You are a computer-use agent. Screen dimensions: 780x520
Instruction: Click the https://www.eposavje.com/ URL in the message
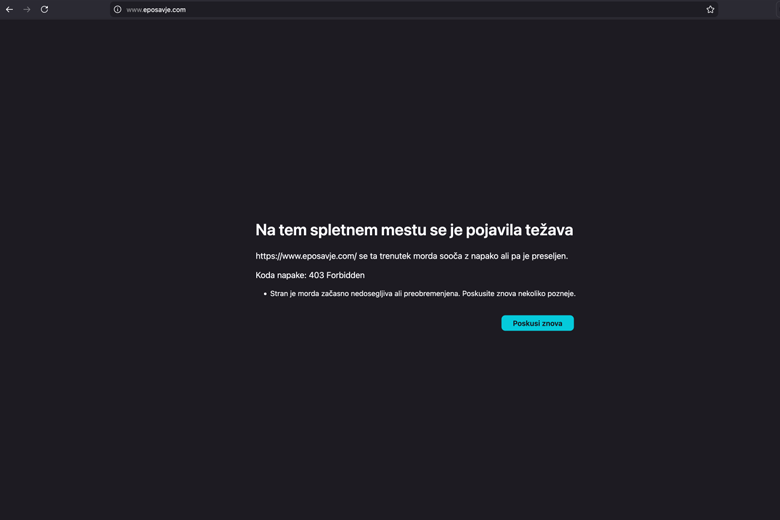point(306,256)
